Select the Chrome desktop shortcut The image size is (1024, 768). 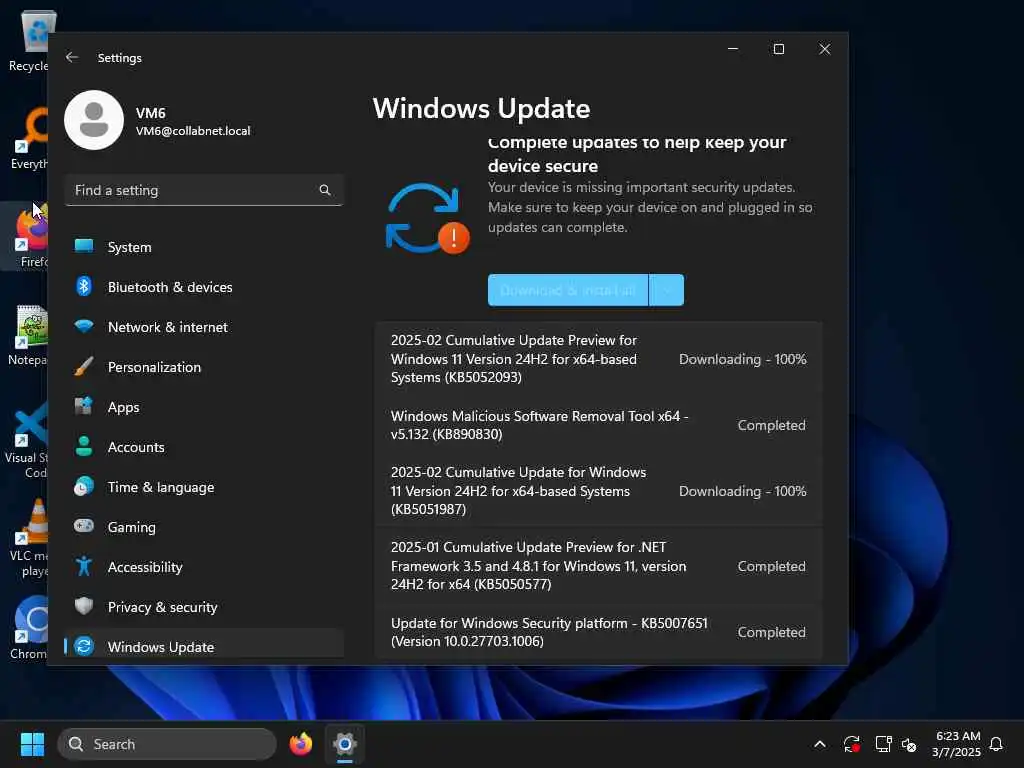27,628
